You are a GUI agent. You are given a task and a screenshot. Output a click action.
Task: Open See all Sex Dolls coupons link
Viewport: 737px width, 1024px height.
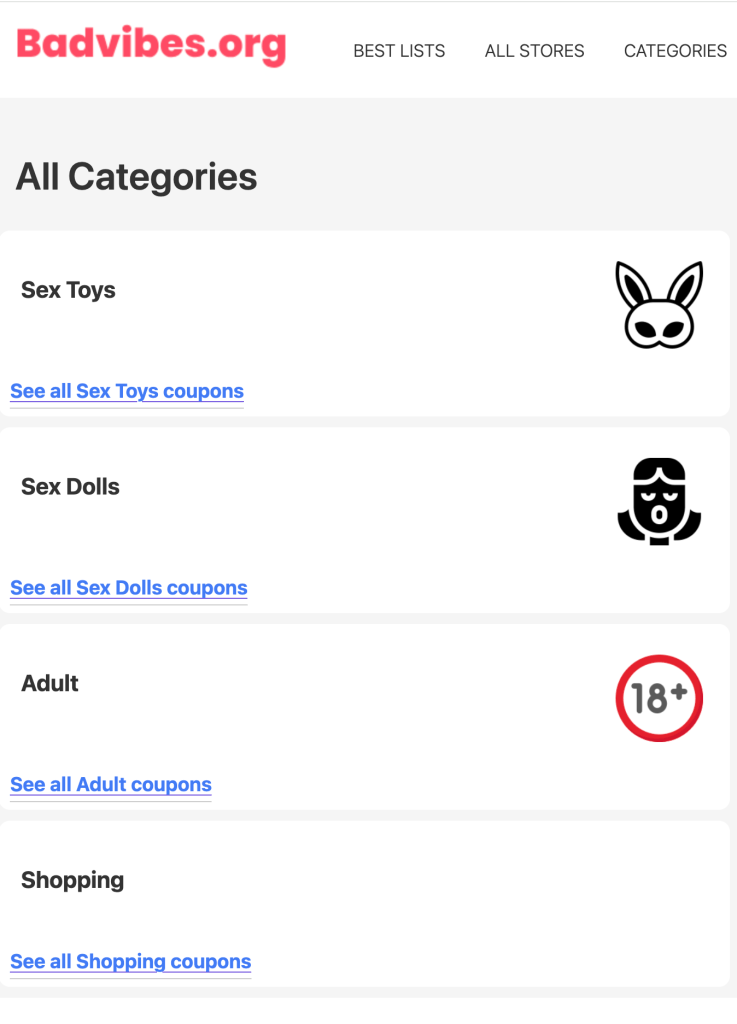point(129,588)
